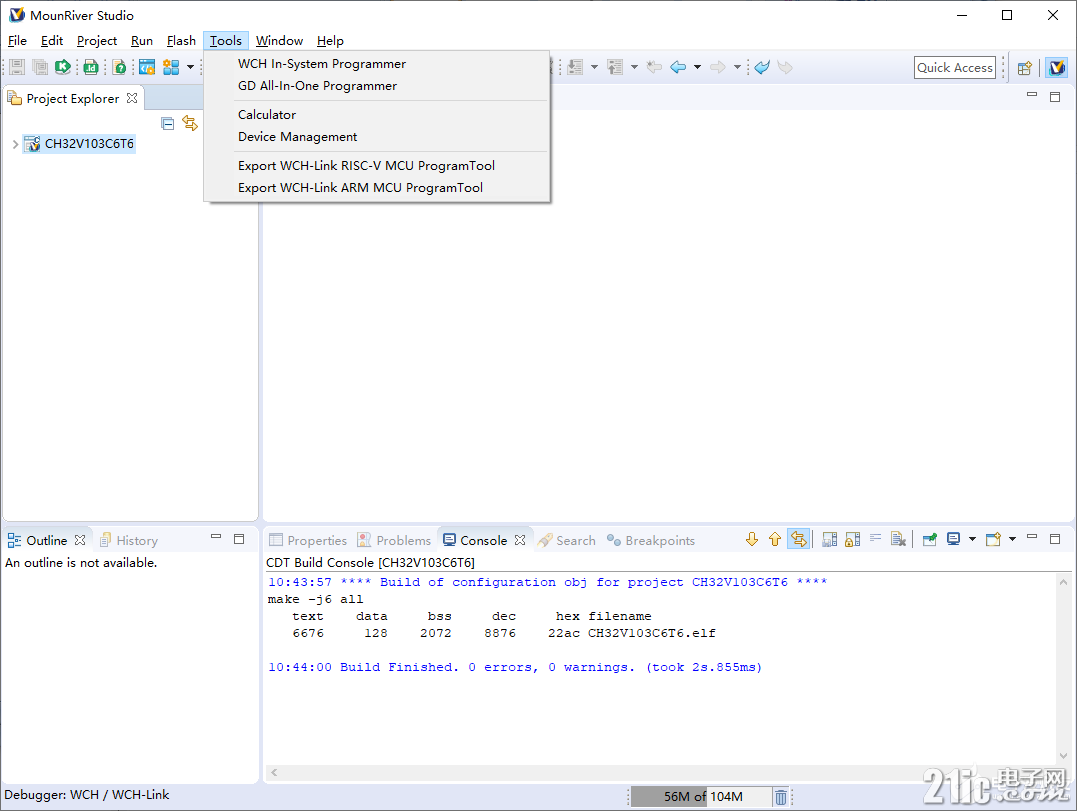The width and height of the screenshot is (1077, 811).
Task: Click the blue curved undo arrow icon
Action: [x=762, y=67]
